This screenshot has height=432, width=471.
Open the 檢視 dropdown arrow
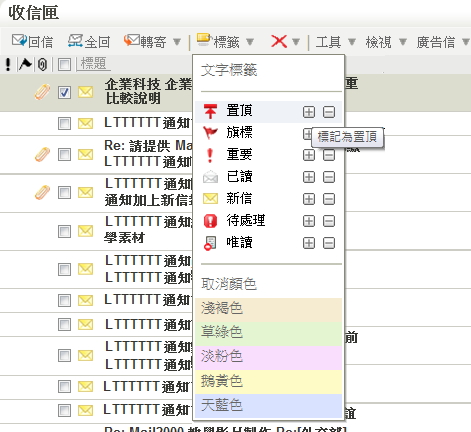click(403, 42)
